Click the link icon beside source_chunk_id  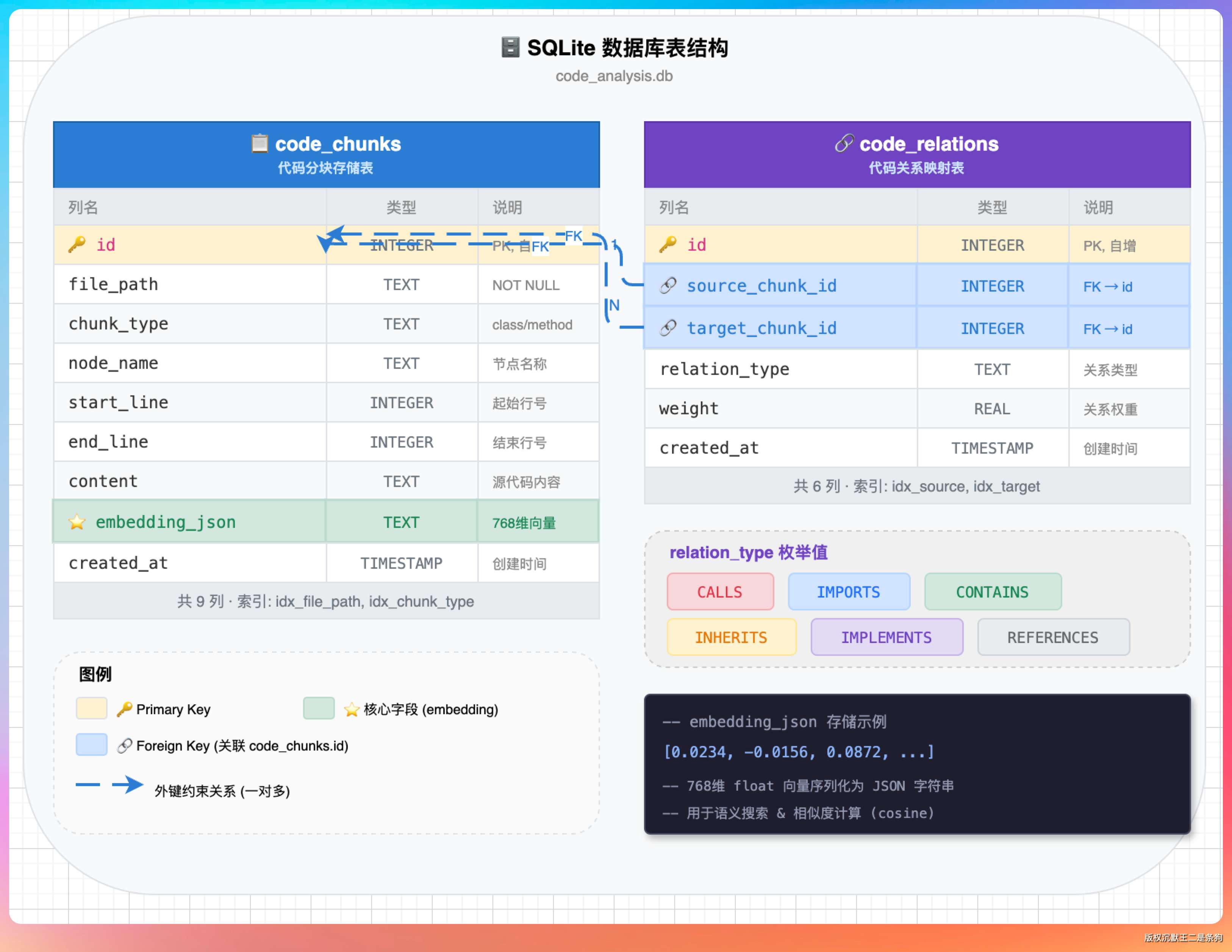pos(668,286)
